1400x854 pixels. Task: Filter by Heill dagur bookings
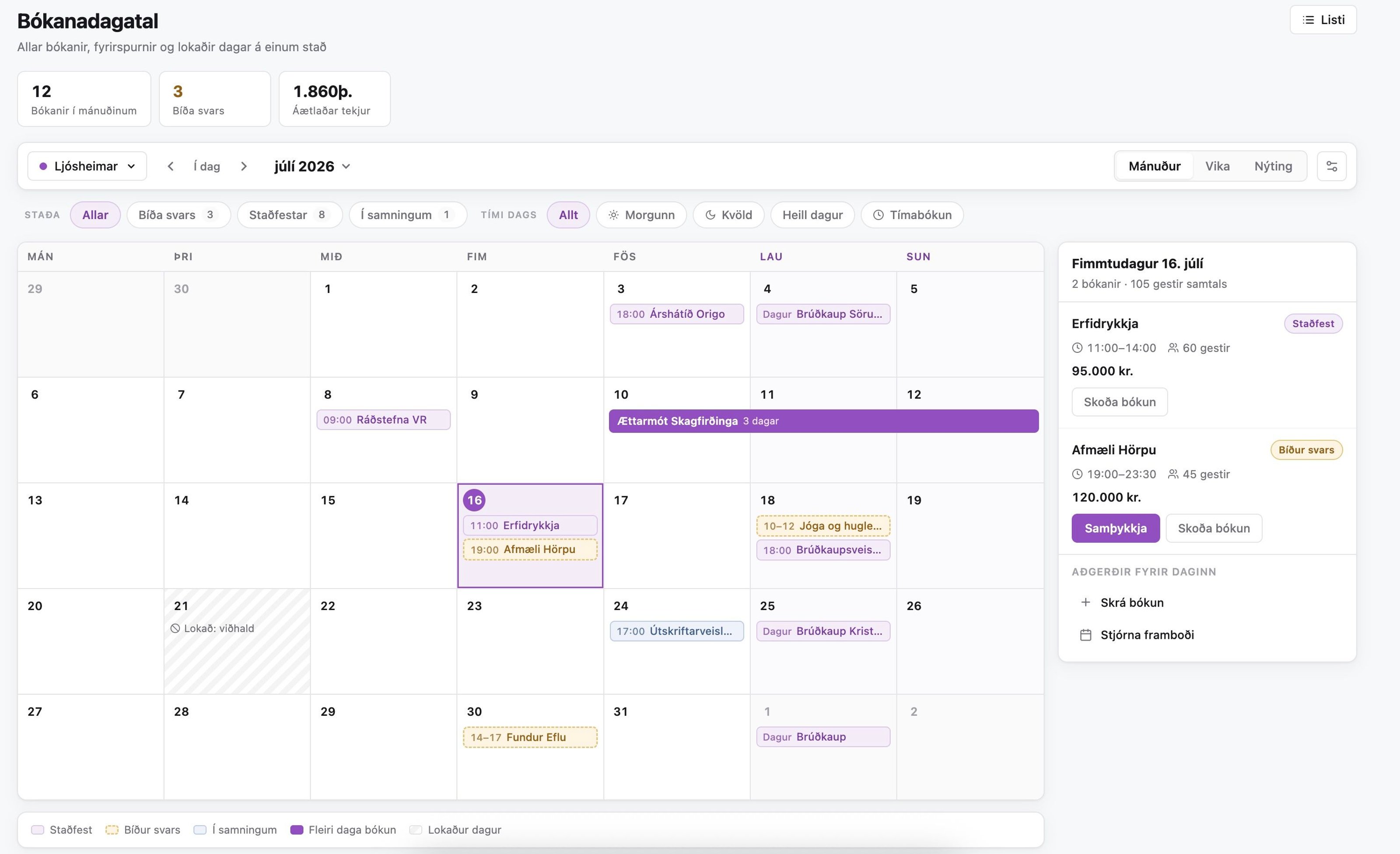coord(812,215)
